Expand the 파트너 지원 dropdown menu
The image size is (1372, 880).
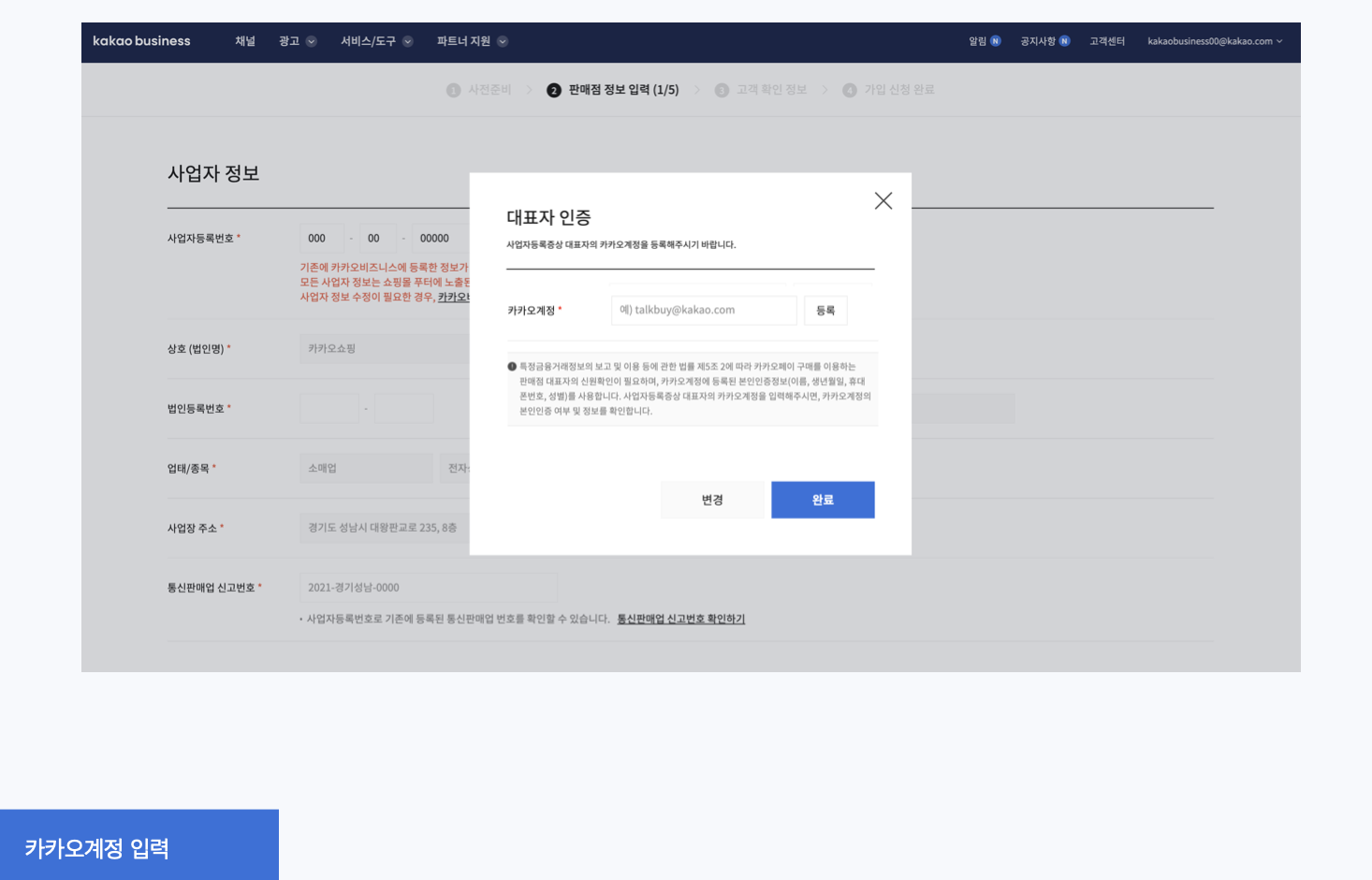[472, 41]
